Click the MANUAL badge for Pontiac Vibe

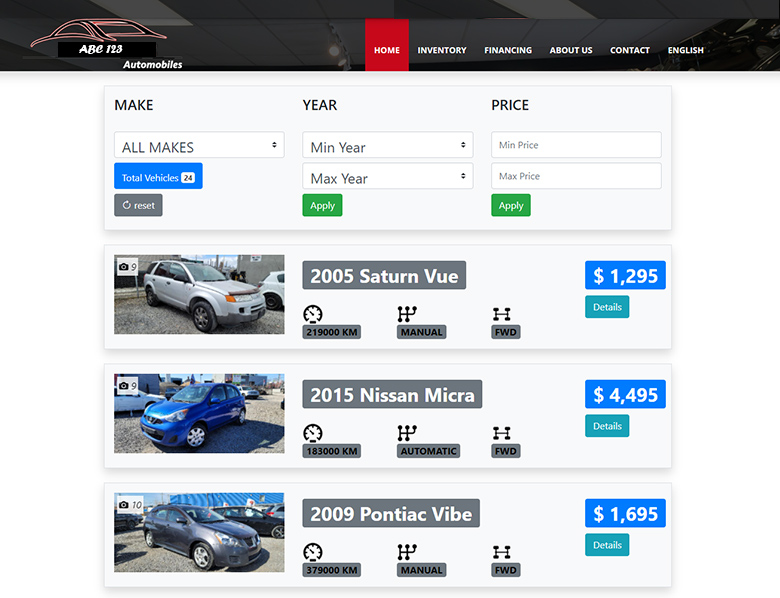click(421, 570)
